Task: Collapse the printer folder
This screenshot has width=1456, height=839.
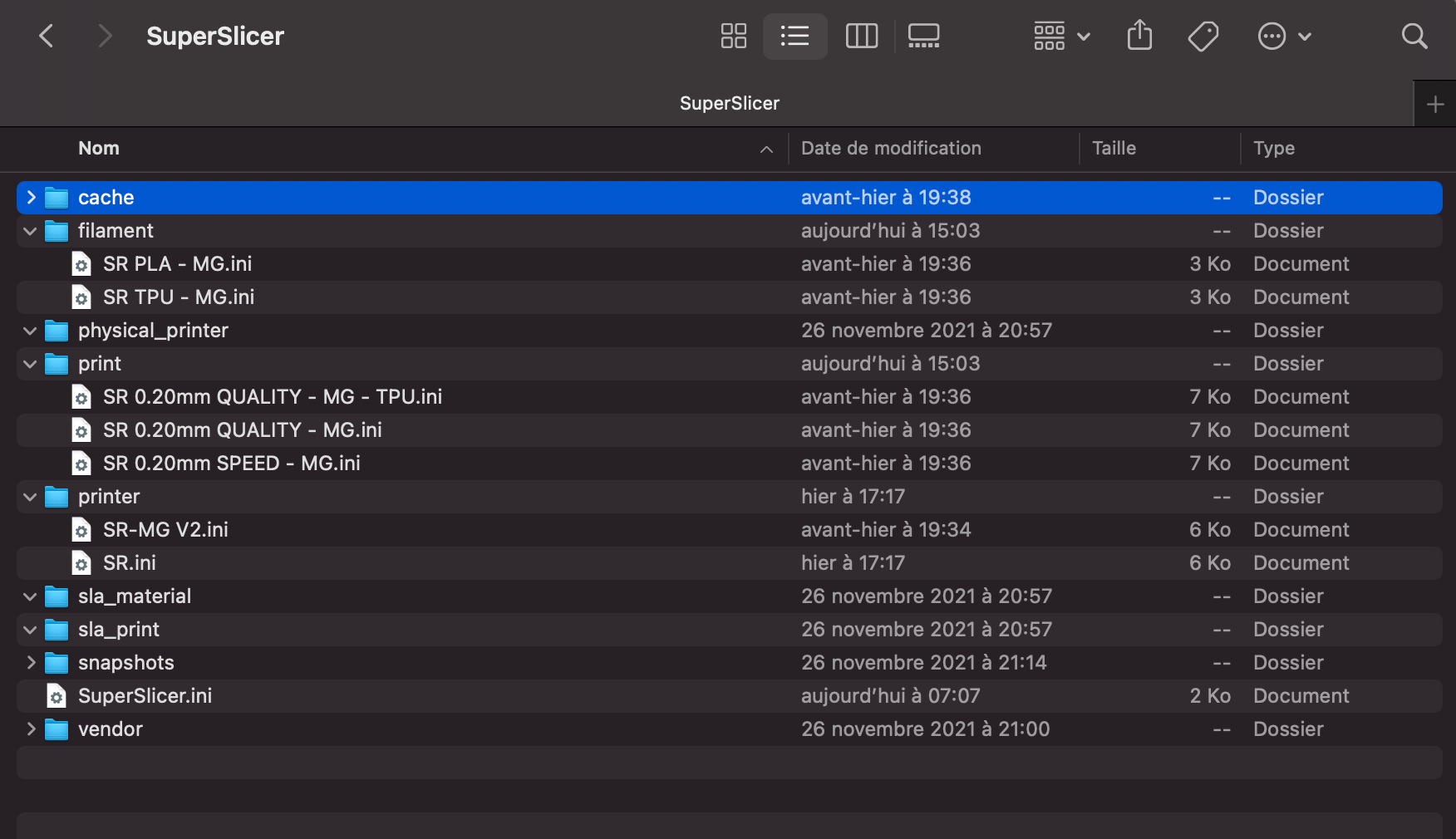Action: pyautogui.click(x=31, y=497)
